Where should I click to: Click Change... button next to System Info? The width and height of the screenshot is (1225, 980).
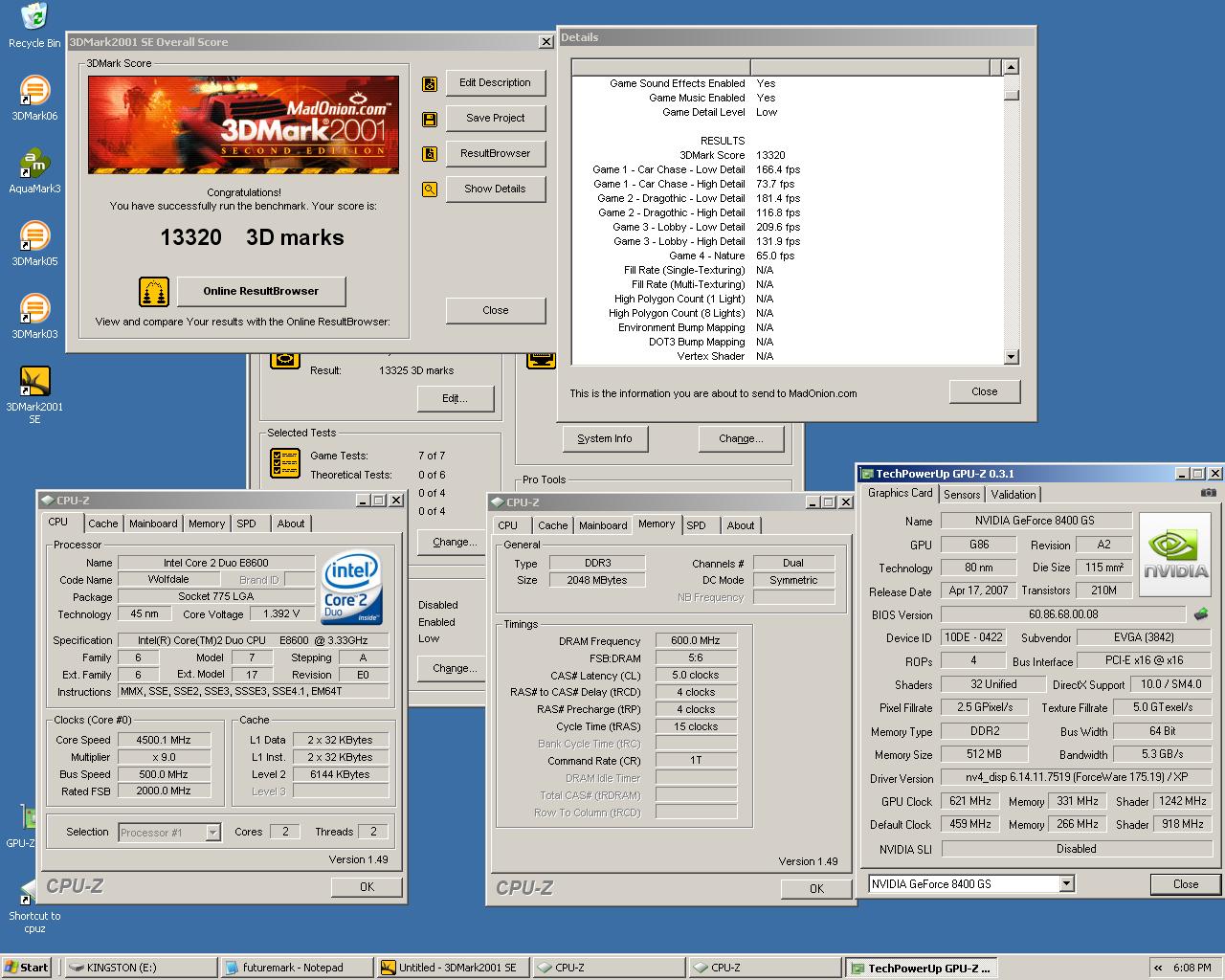pos(742,439)
